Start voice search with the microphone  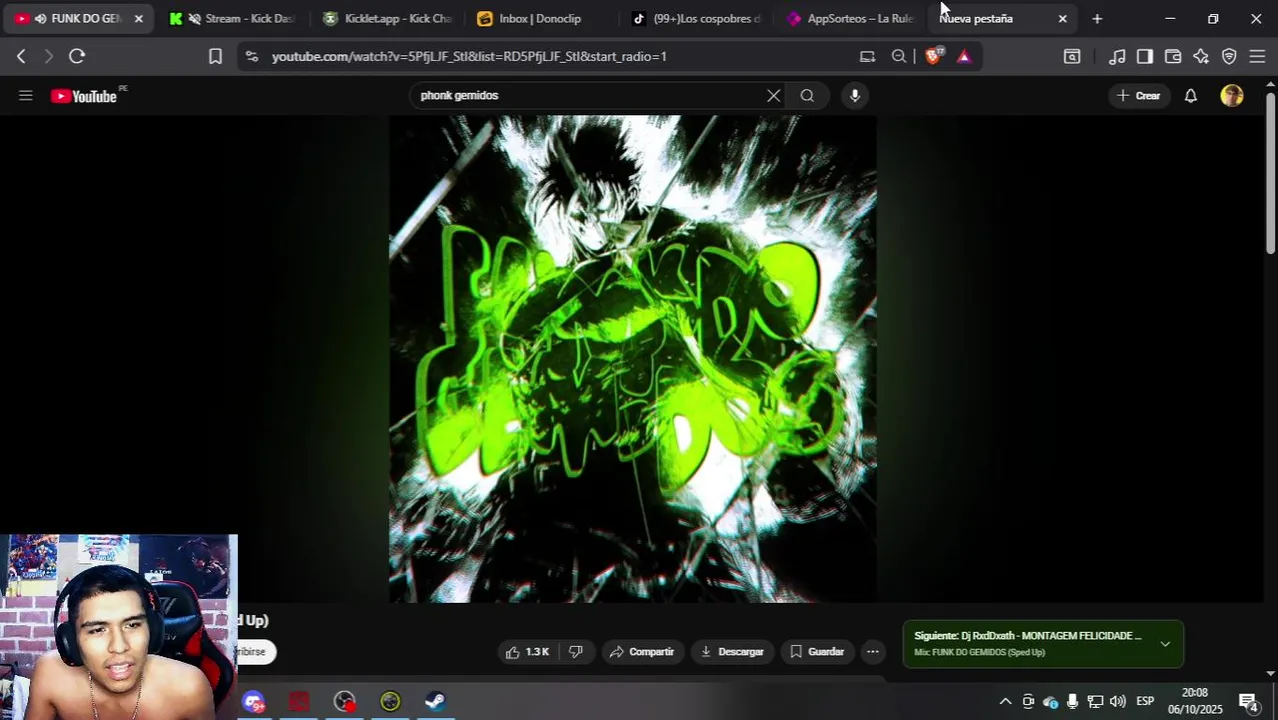pyautogui.click(x=854, y=96)
